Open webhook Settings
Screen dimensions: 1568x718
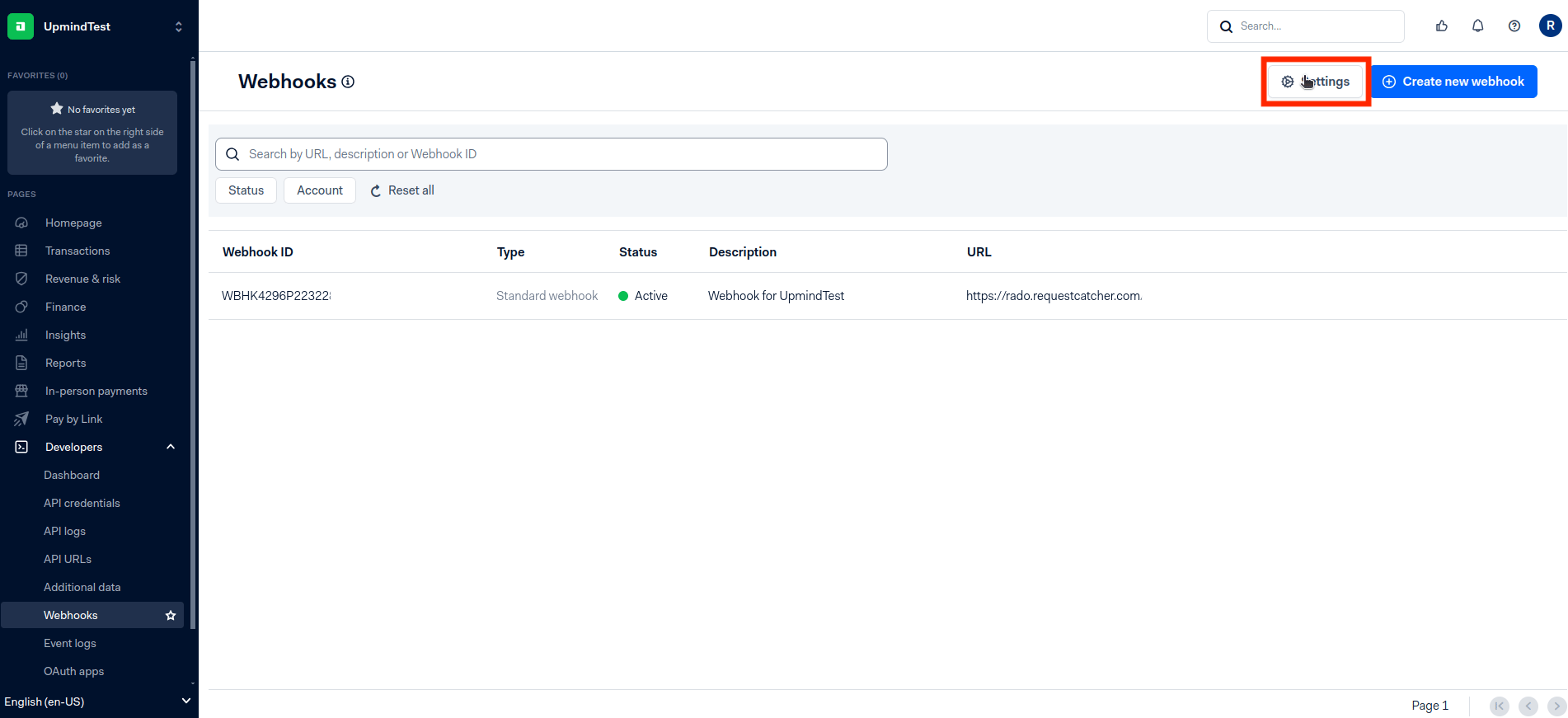(x=1316, y=82)
